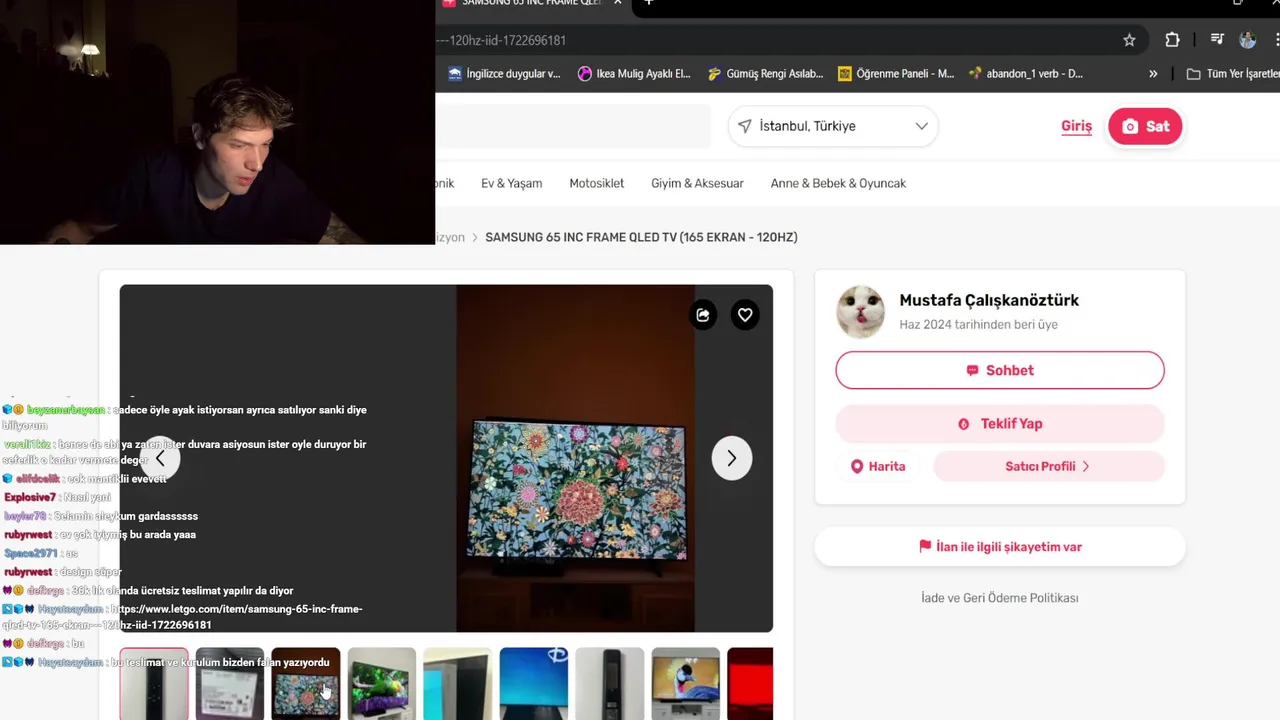Click Teklif Yap offer button
Viewport: 1280px width, 720px height.
(x=1000, y=424)
